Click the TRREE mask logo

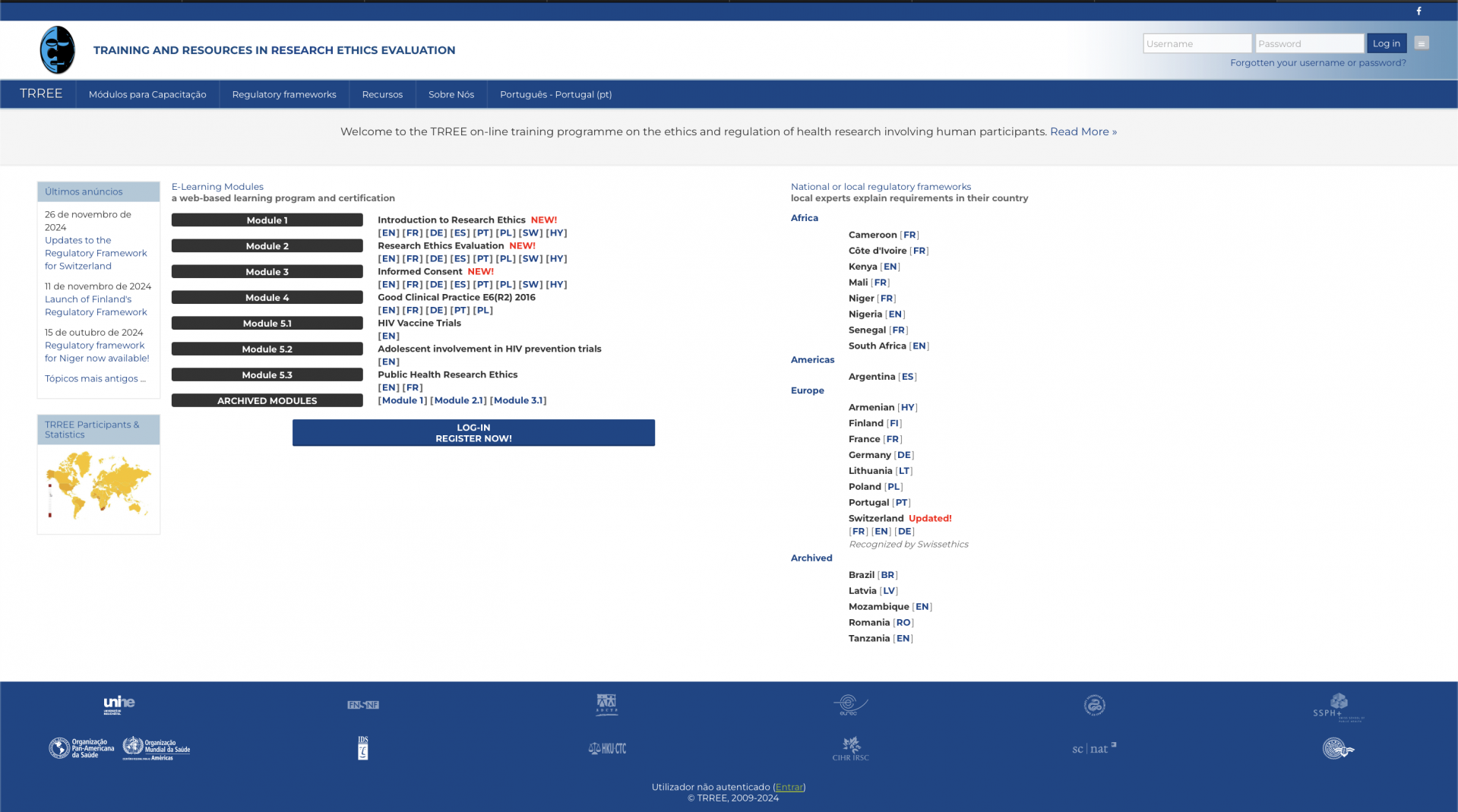(58, 50)
